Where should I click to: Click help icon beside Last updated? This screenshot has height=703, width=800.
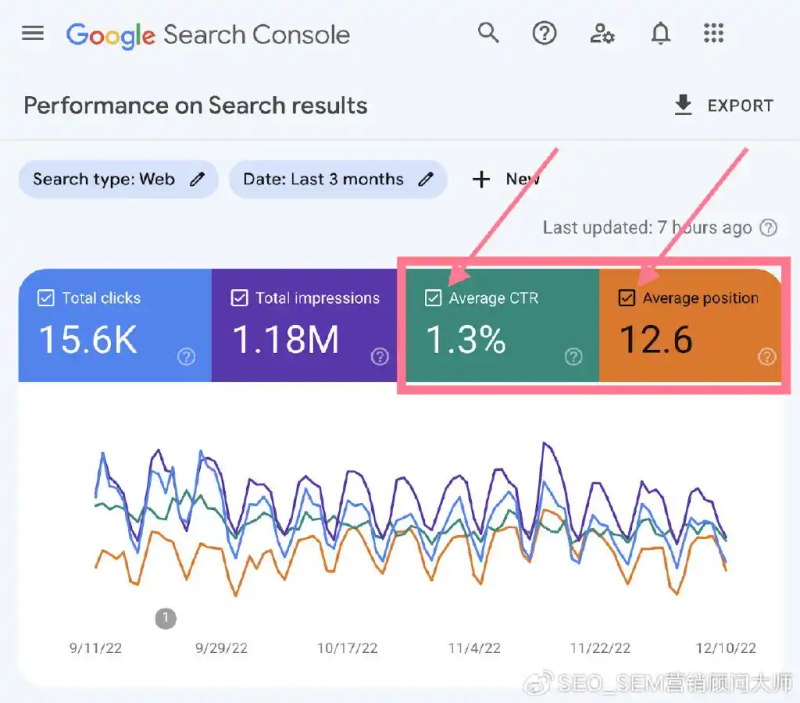click(x=768, y=228)
